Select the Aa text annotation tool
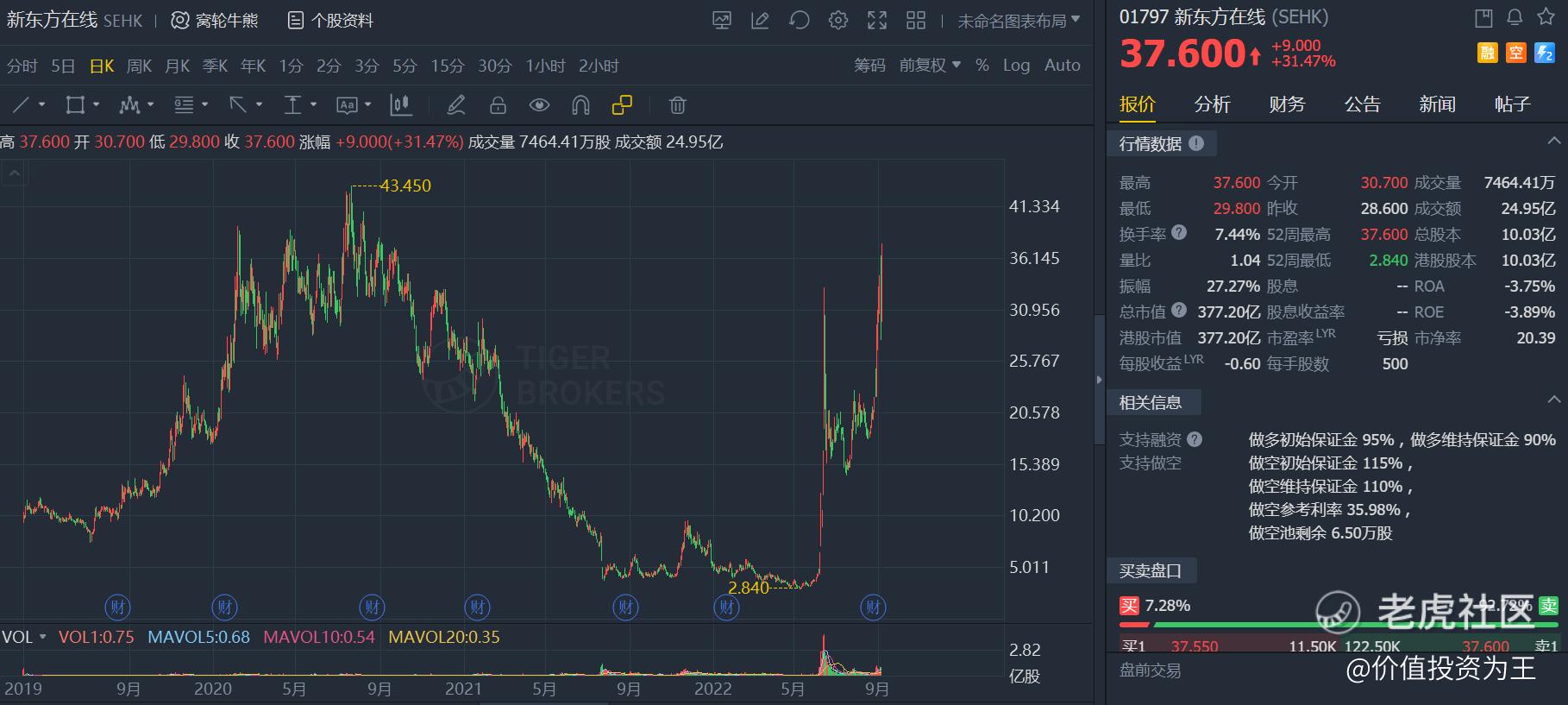Viewport: 1568px width, 705px height. [347, 105]
